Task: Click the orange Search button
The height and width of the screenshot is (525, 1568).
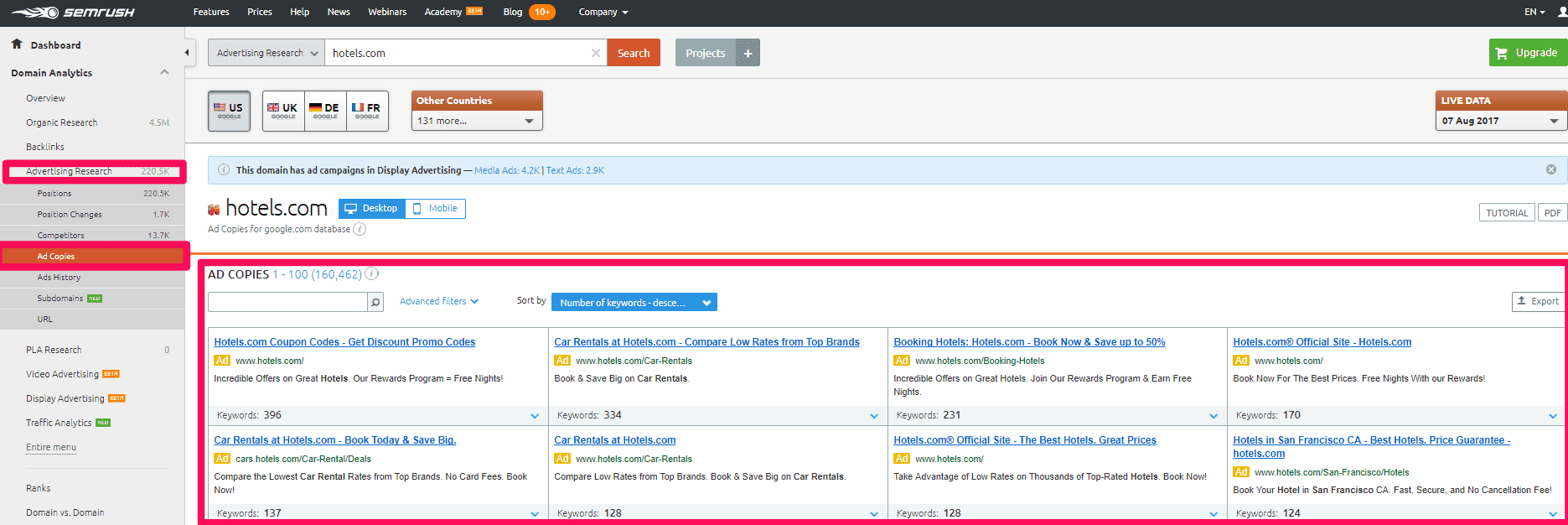Action: pyautogui.click(x=633, y=53)
